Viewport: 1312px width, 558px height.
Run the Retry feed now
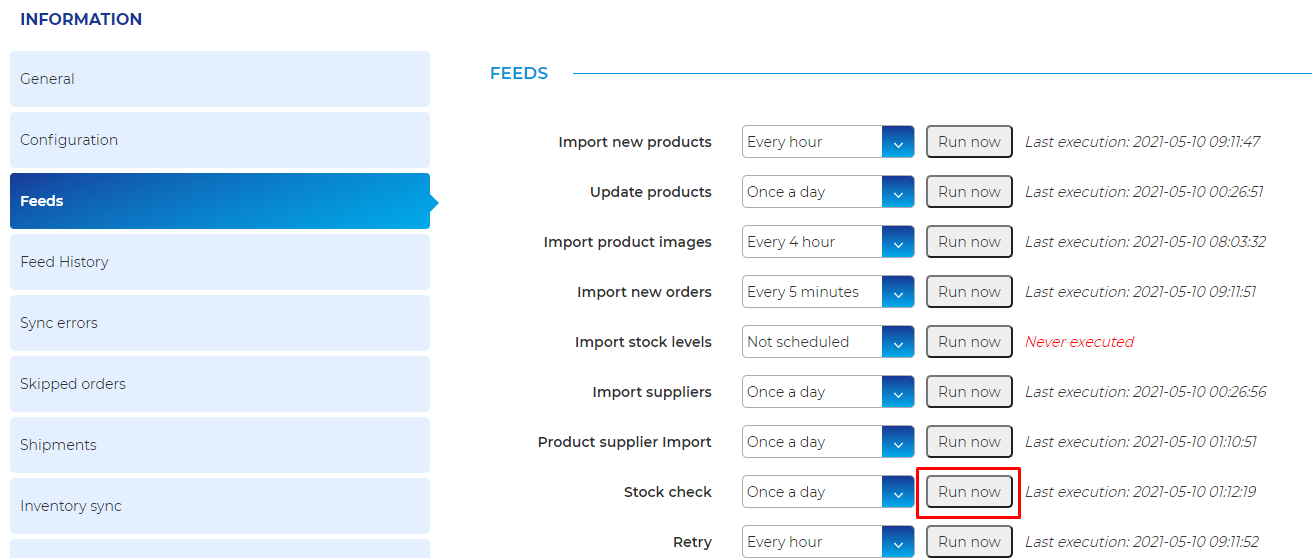point(969,542)
